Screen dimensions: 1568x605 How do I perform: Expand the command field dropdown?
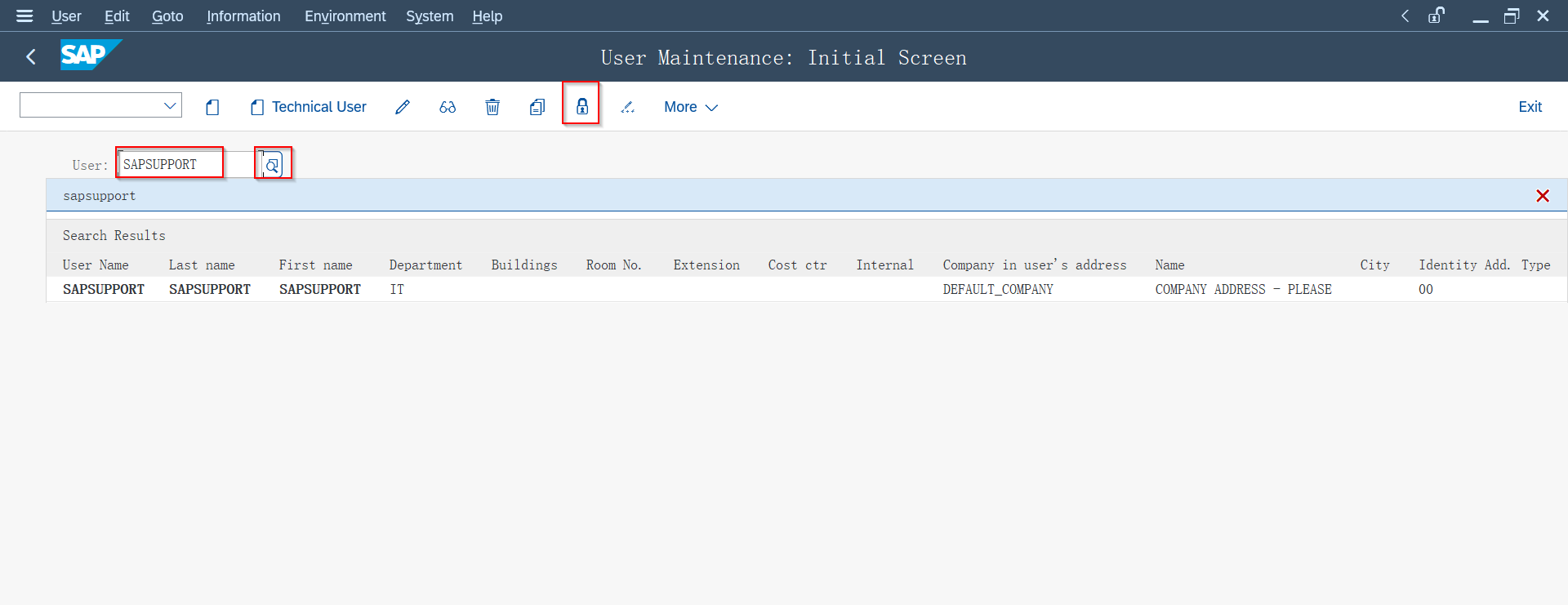(x=170, y=105)
